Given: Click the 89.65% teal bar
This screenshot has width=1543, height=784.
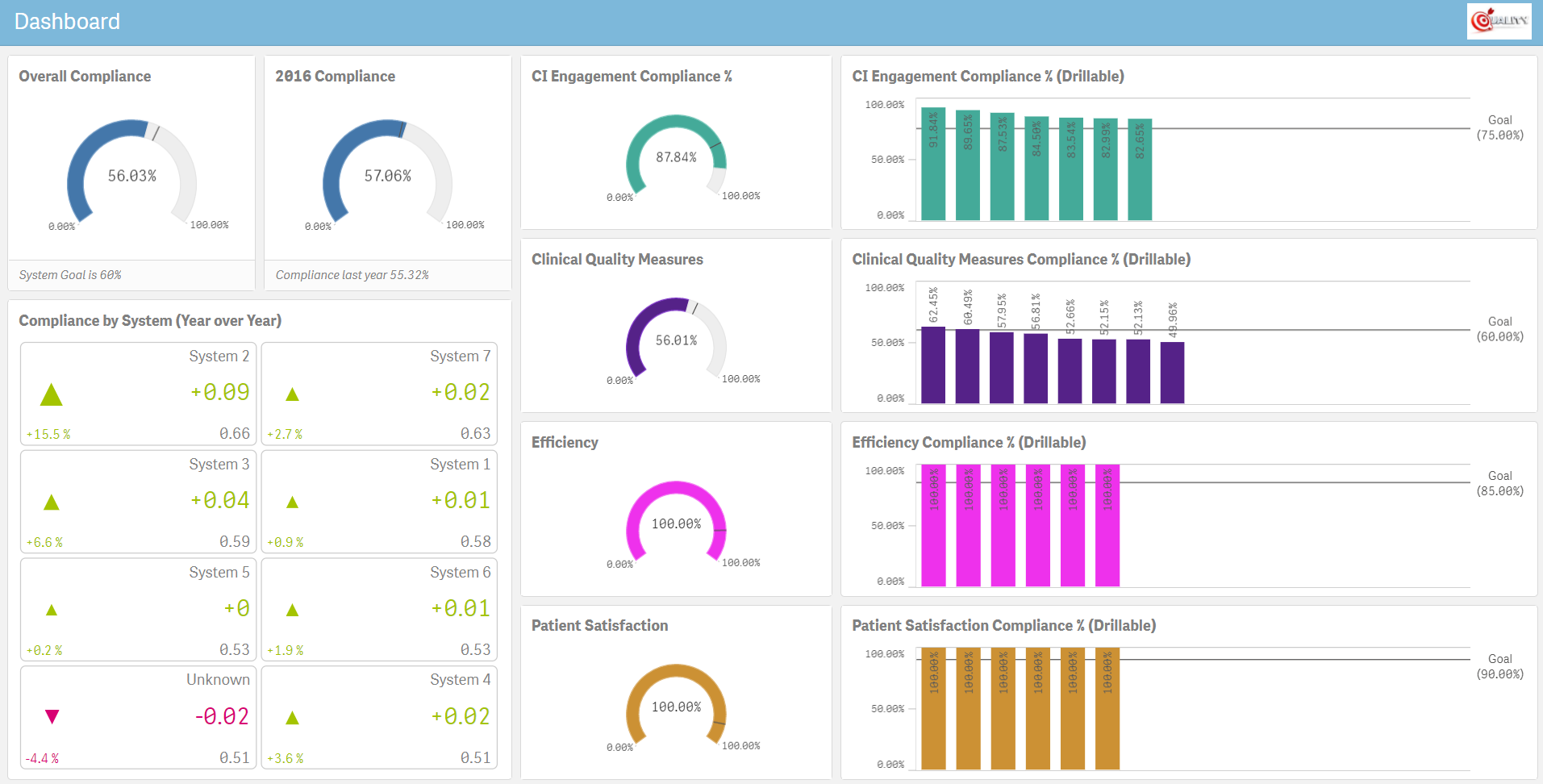Looking at the screenshot, I should (968, 165).
